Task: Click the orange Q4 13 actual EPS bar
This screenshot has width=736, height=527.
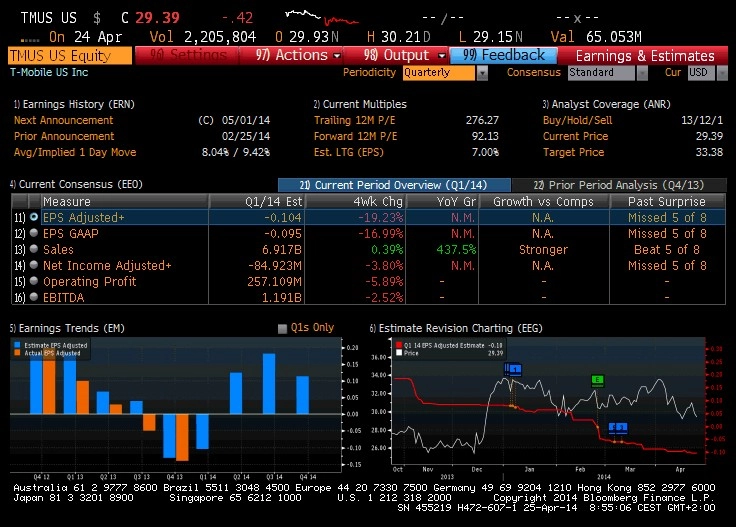Action: point(182,437)
